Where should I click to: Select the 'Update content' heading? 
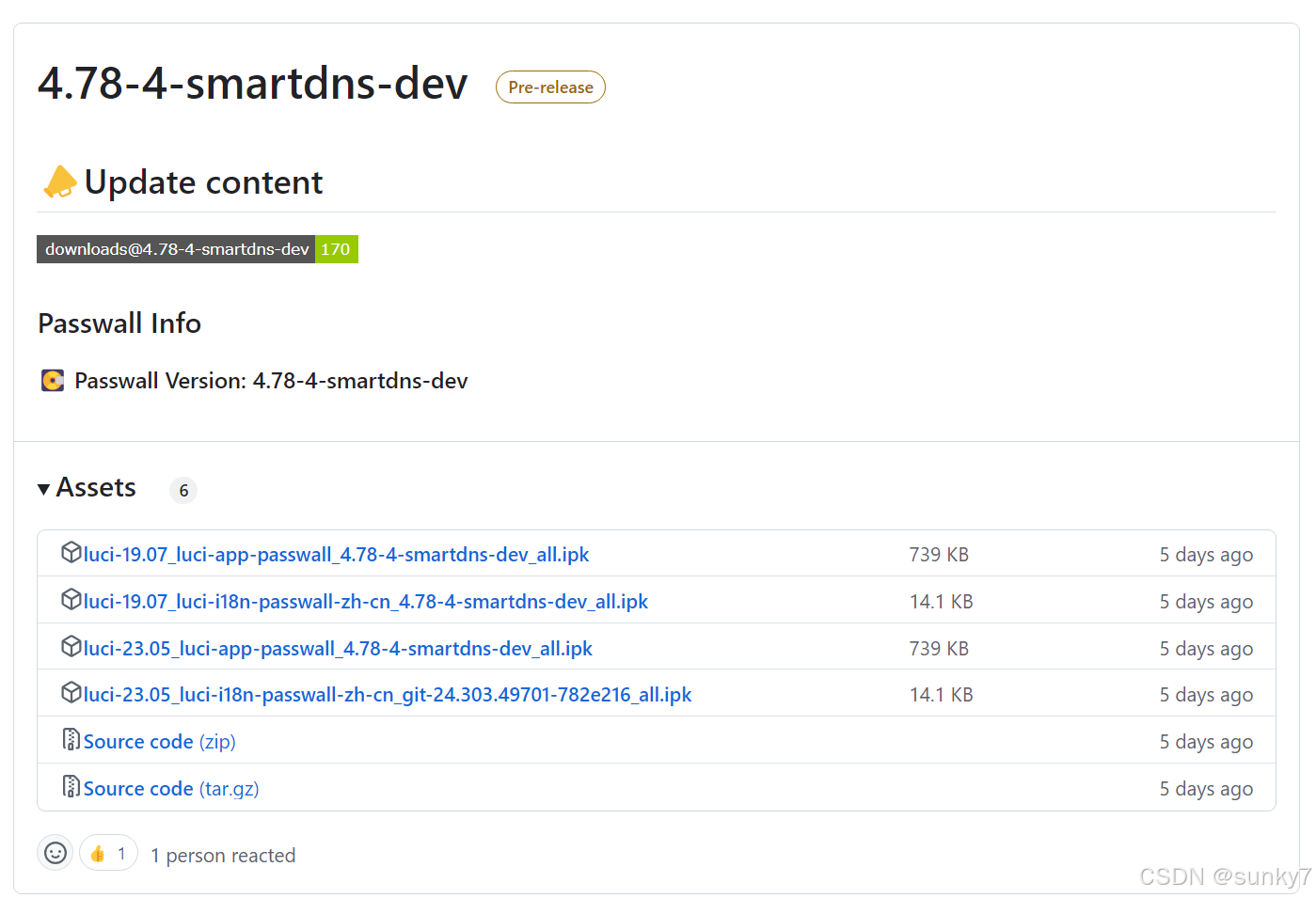pyautogui.click(x=203, y=182)
